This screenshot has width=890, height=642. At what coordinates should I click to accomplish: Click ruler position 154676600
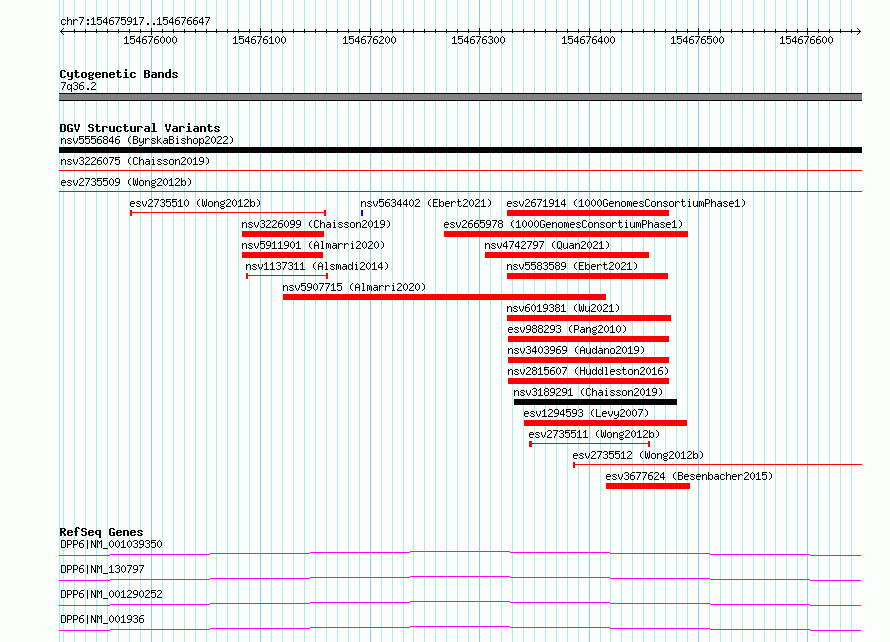[806, 40]
